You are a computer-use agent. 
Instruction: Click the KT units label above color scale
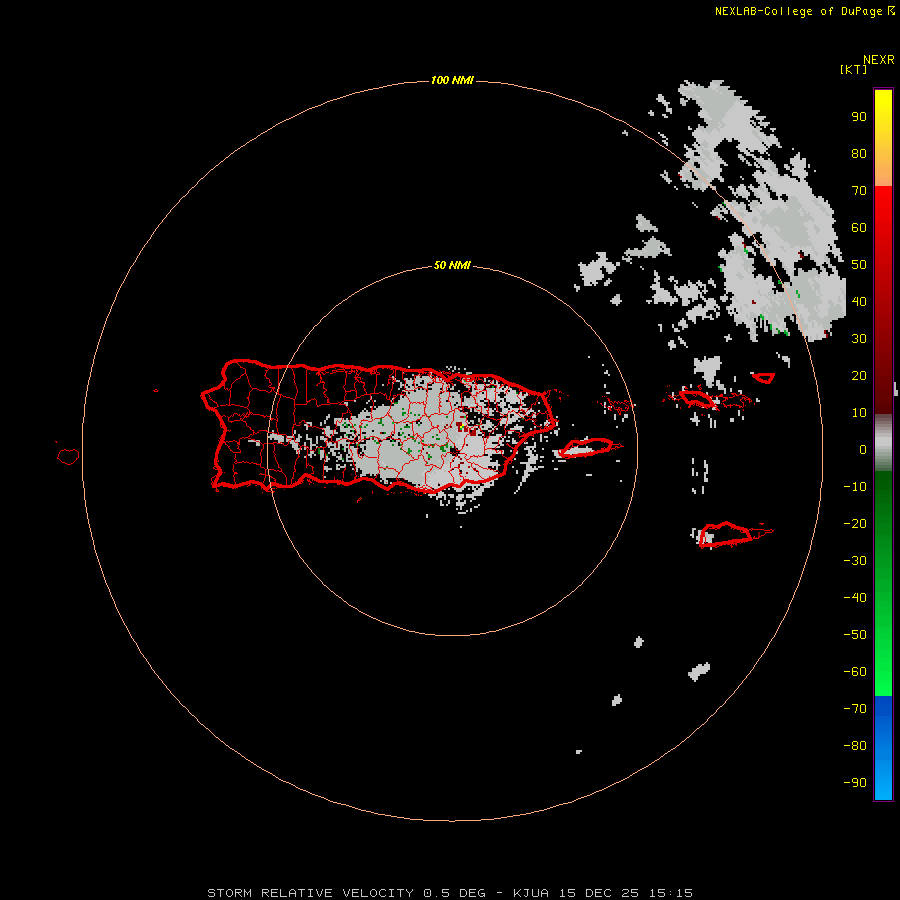click(854, 69)
